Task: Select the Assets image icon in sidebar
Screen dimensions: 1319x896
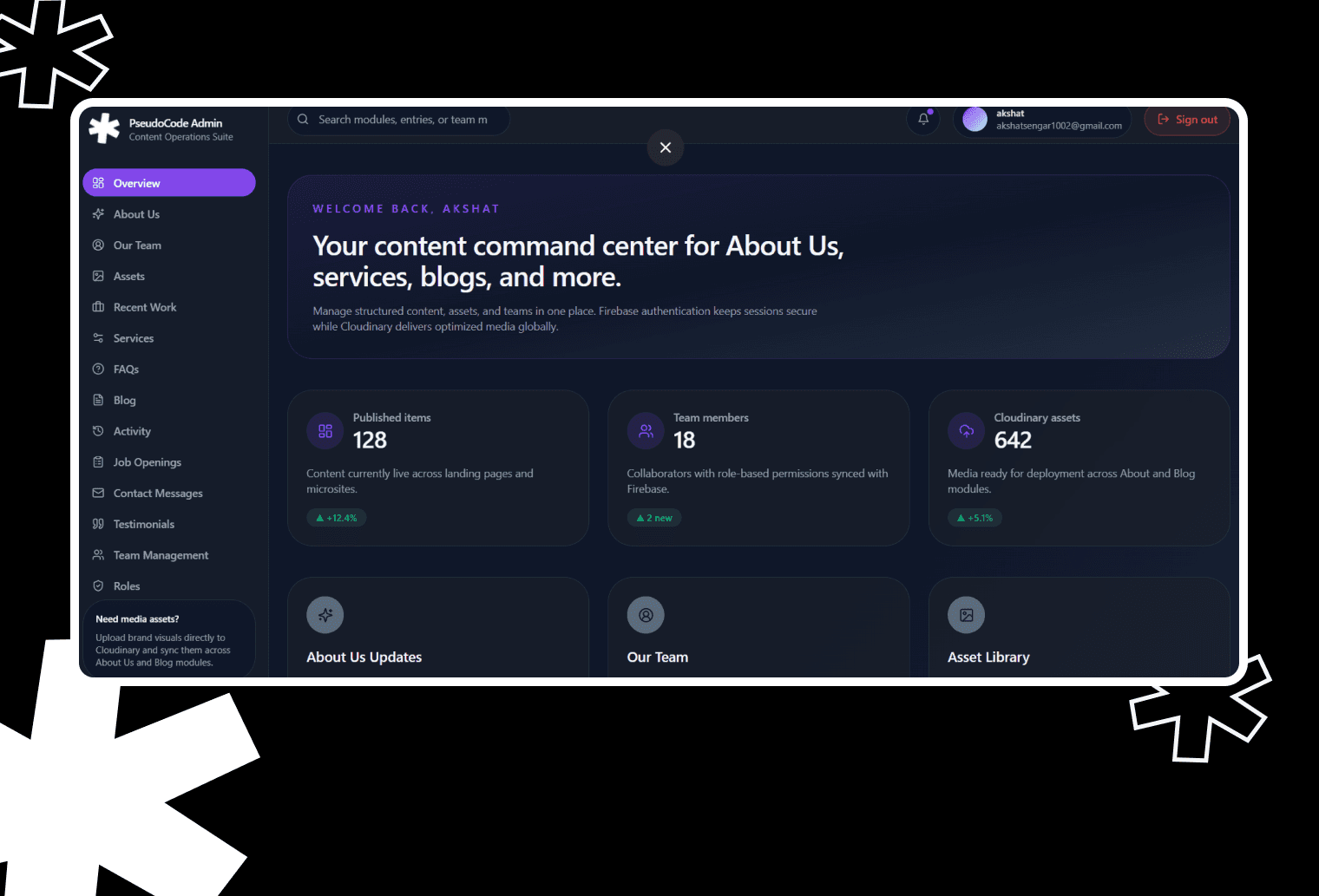Action: pos(98,276)
